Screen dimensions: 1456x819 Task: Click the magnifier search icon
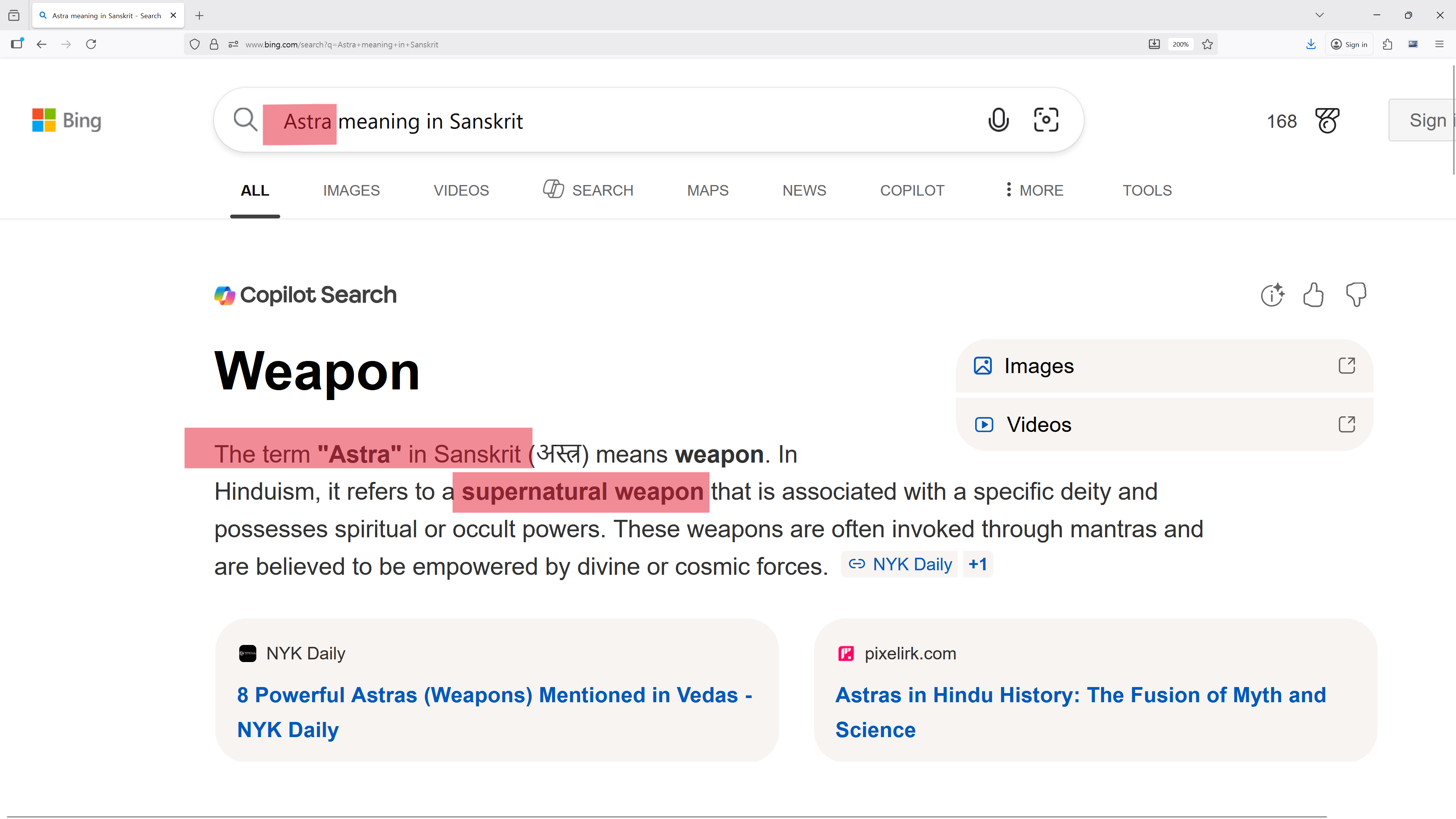click(245, 120)
